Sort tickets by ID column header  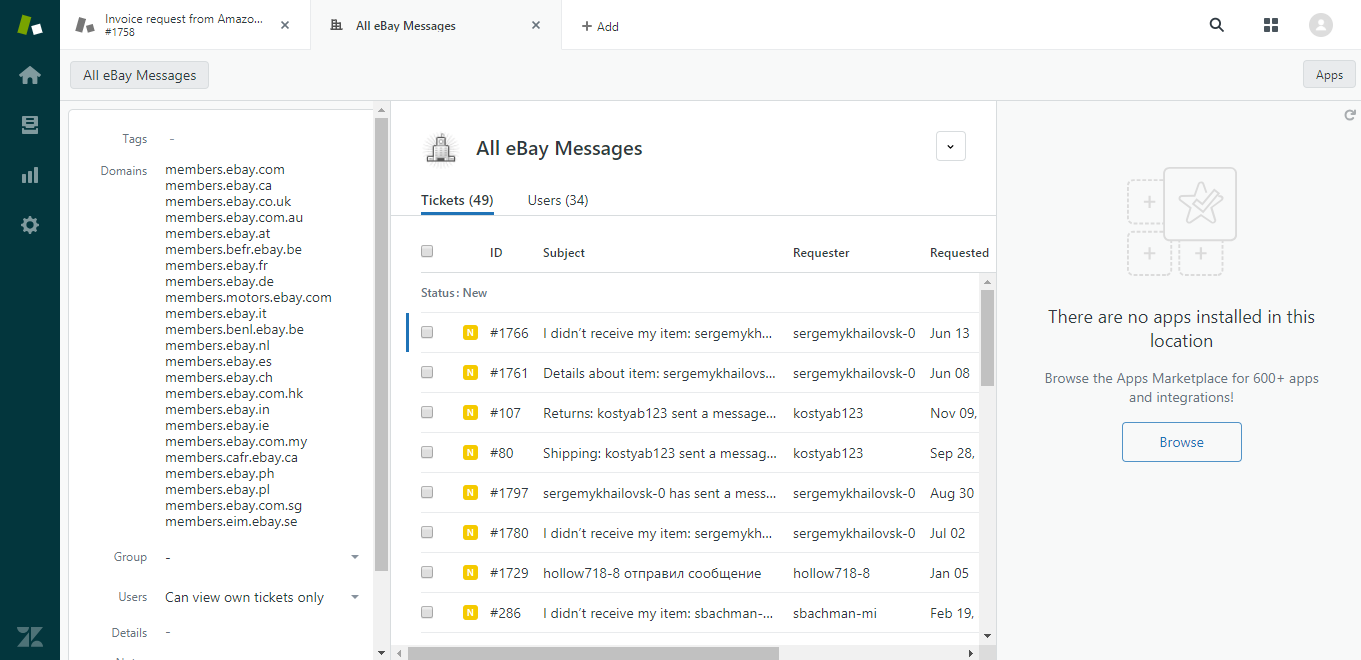(496, 253)
